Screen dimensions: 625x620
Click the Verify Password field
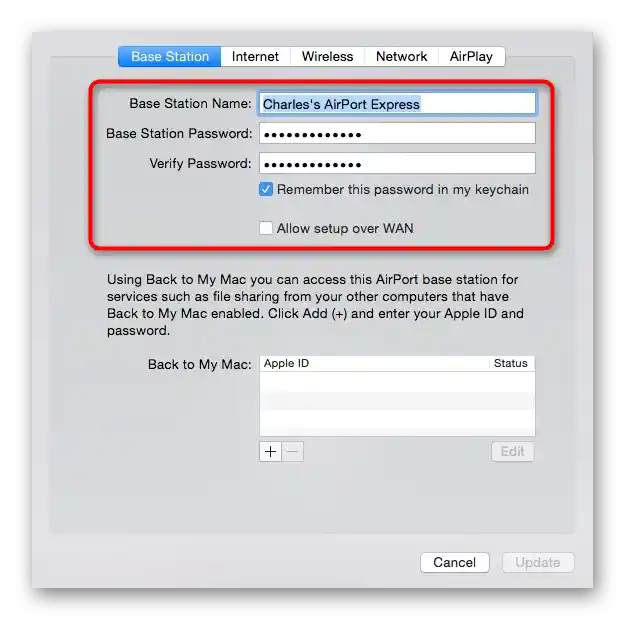397,163
